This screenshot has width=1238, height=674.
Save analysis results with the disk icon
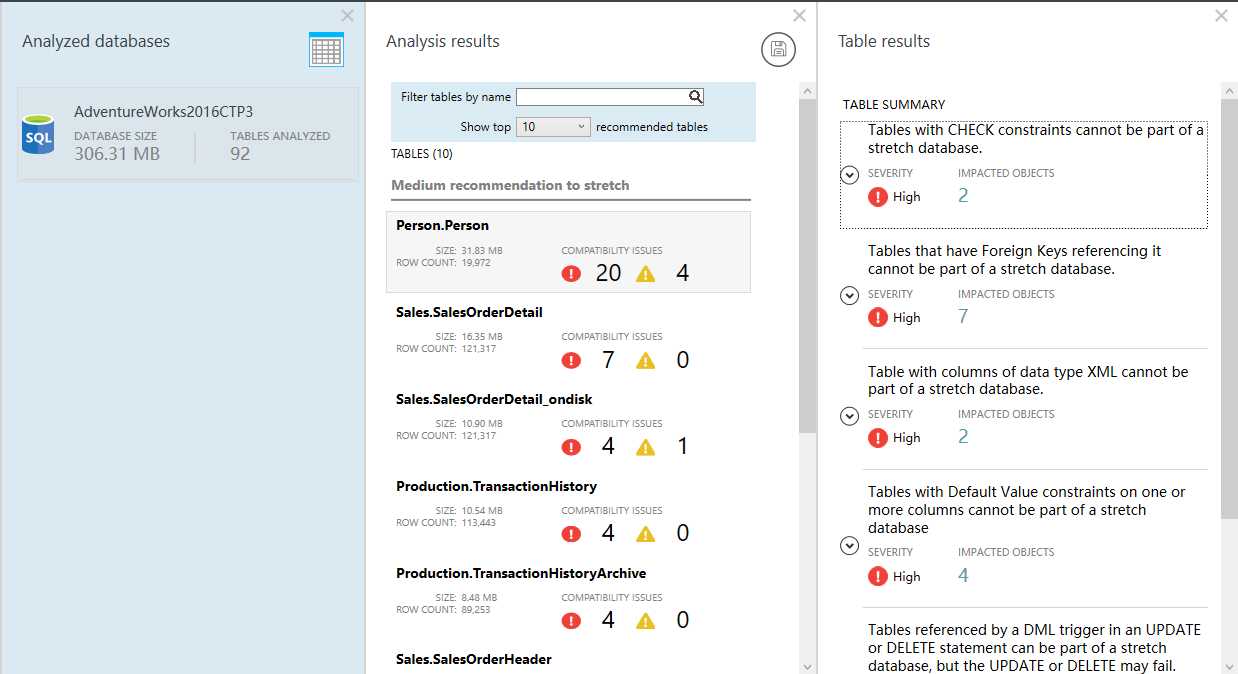coord(778,49)
